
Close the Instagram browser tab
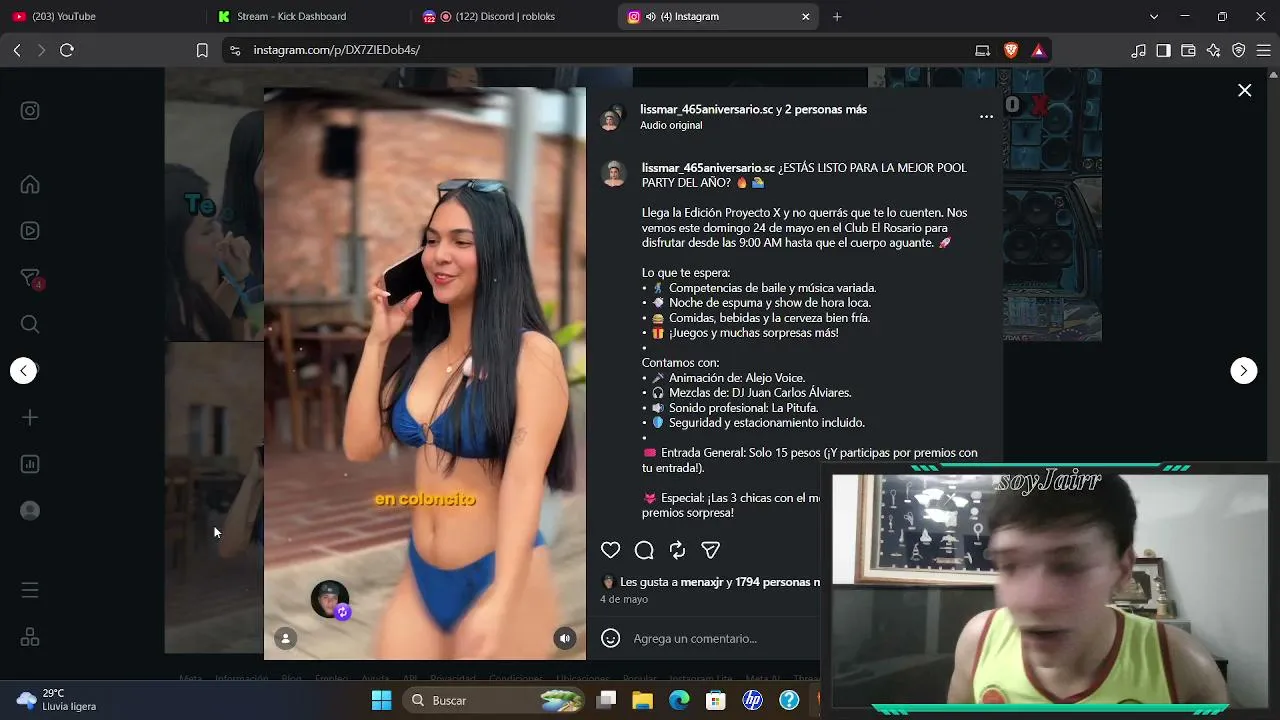pyautogui.click(x=806, y=16)
